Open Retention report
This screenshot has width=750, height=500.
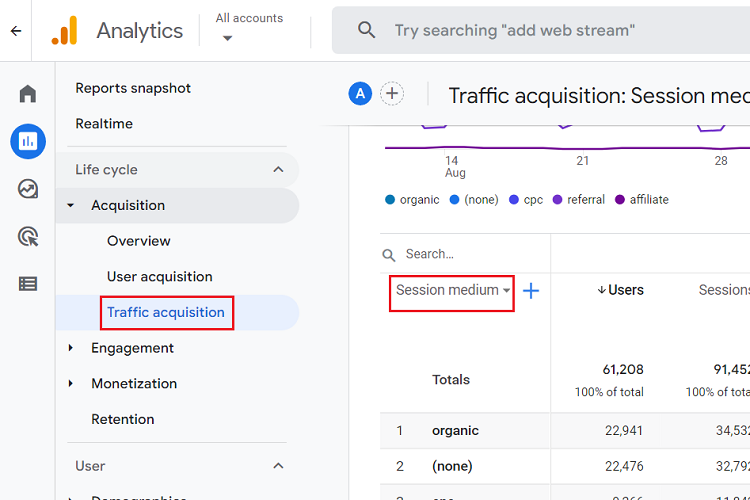coord(123,419)
